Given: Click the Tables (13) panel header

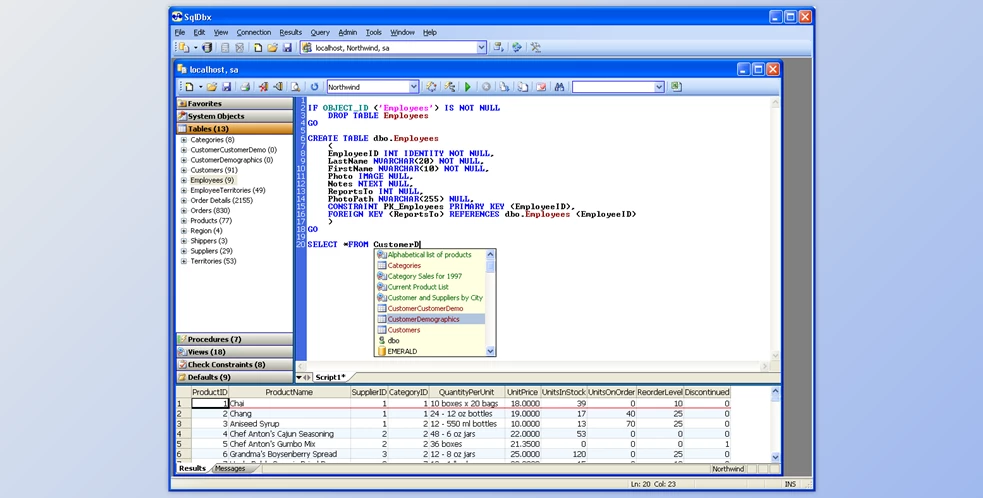Looking at the screenshot, I should [234, 129].
